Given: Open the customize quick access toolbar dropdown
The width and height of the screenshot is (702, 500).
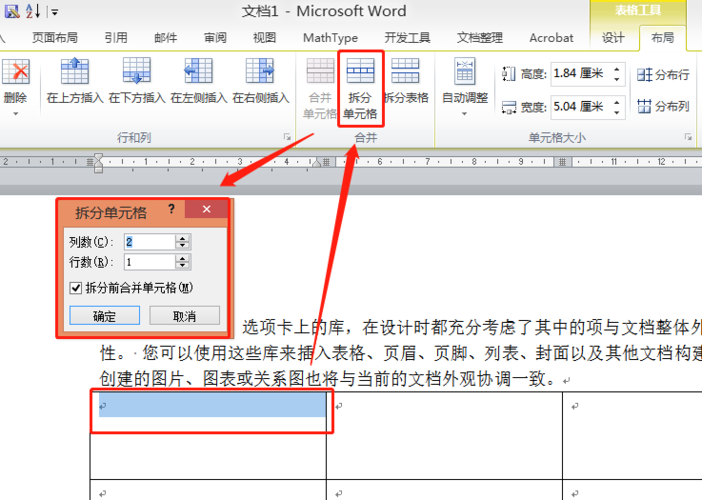Looking at the screenshot, I should [54, 12].
